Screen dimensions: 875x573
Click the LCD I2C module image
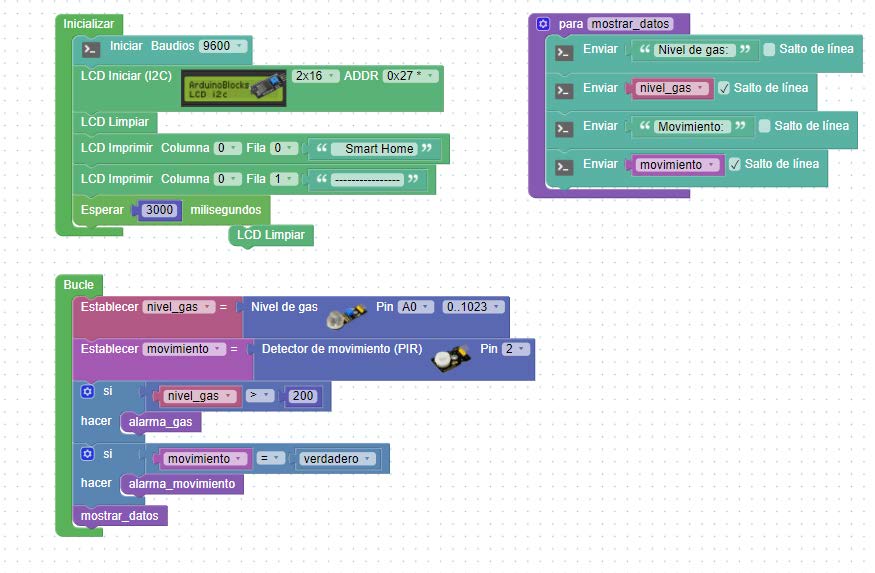click(234, 88)
